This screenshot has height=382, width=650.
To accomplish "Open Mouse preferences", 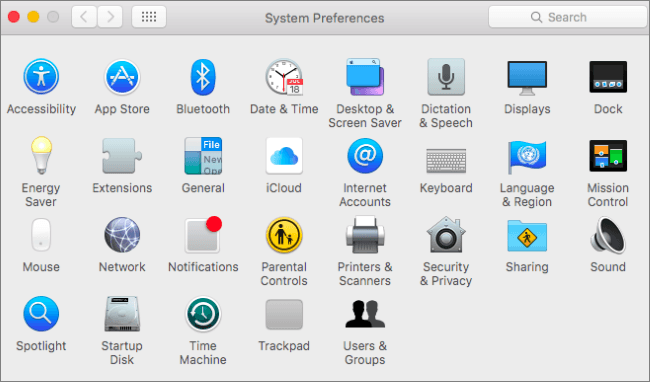I will pos(41,235).
